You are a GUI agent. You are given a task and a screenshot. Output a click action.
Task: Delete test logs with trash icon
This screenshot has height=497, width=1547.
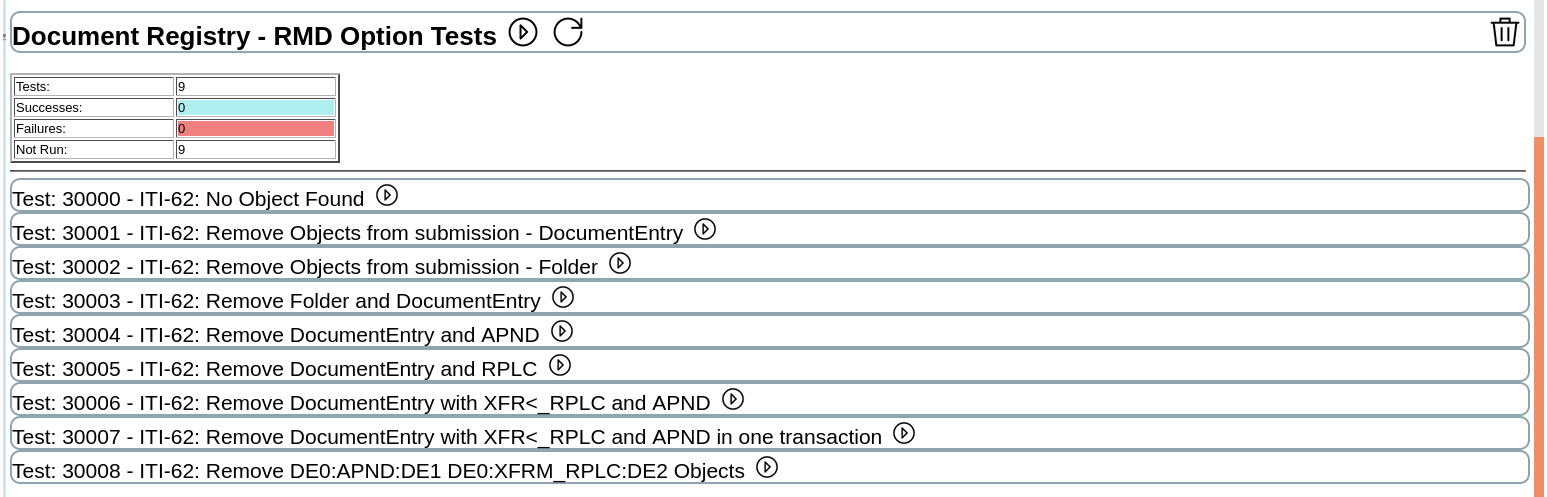(x=1504, y=32)
